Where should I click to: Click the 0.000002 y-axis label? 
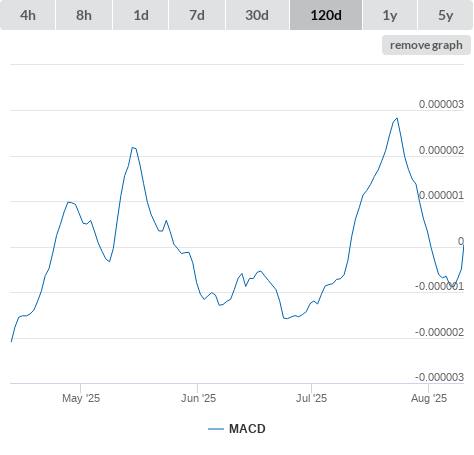click(441, 150)
